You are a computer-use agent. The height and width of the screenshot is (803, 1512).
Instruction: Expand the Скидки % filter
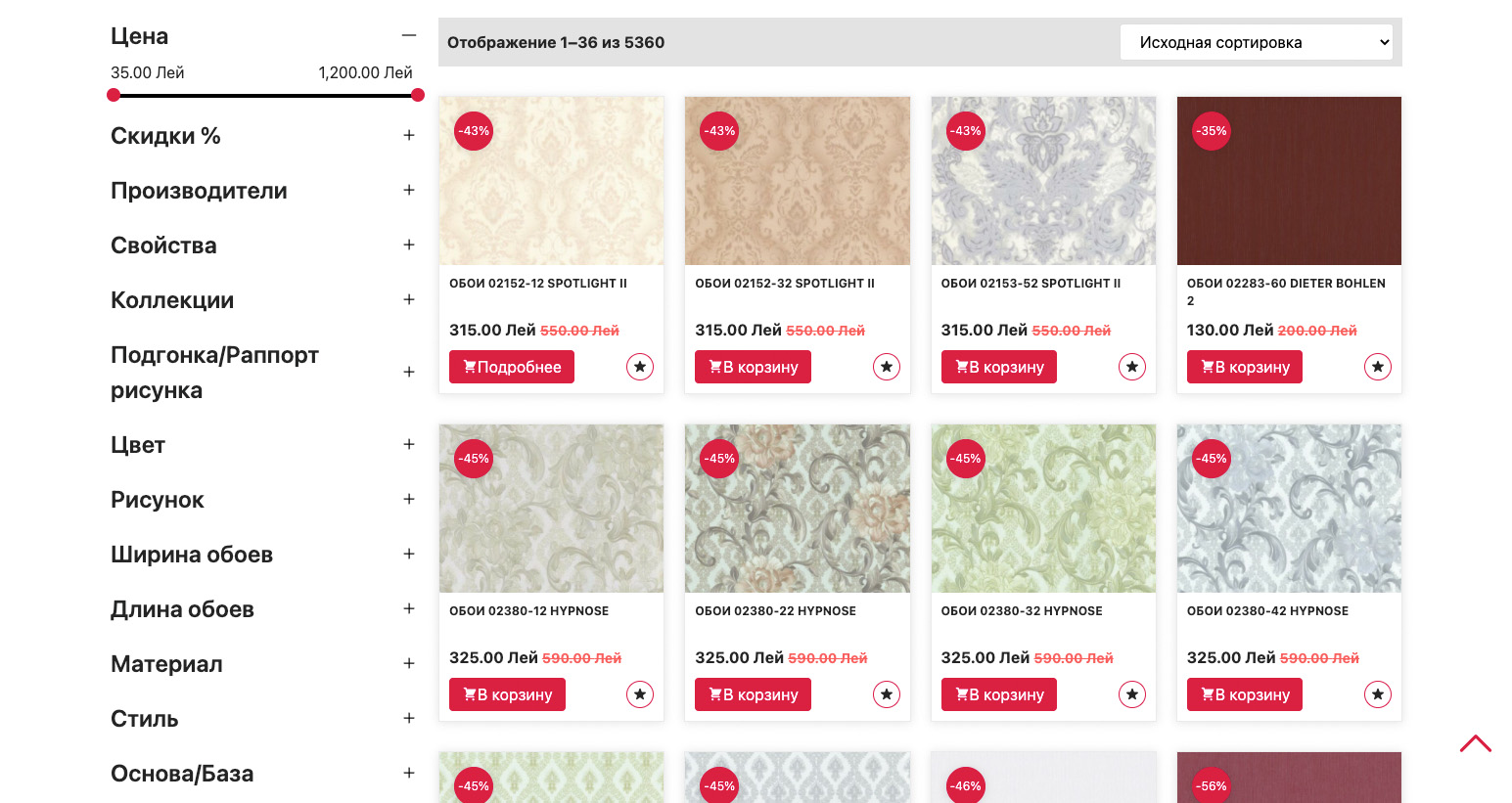click(409, 136)
